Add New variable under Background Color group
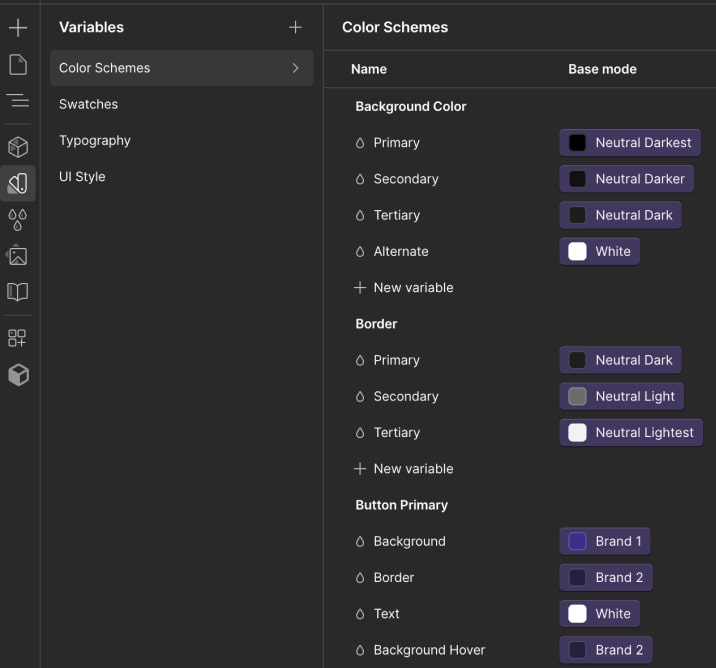Screen dimensions: 716x668 point(404,288)
